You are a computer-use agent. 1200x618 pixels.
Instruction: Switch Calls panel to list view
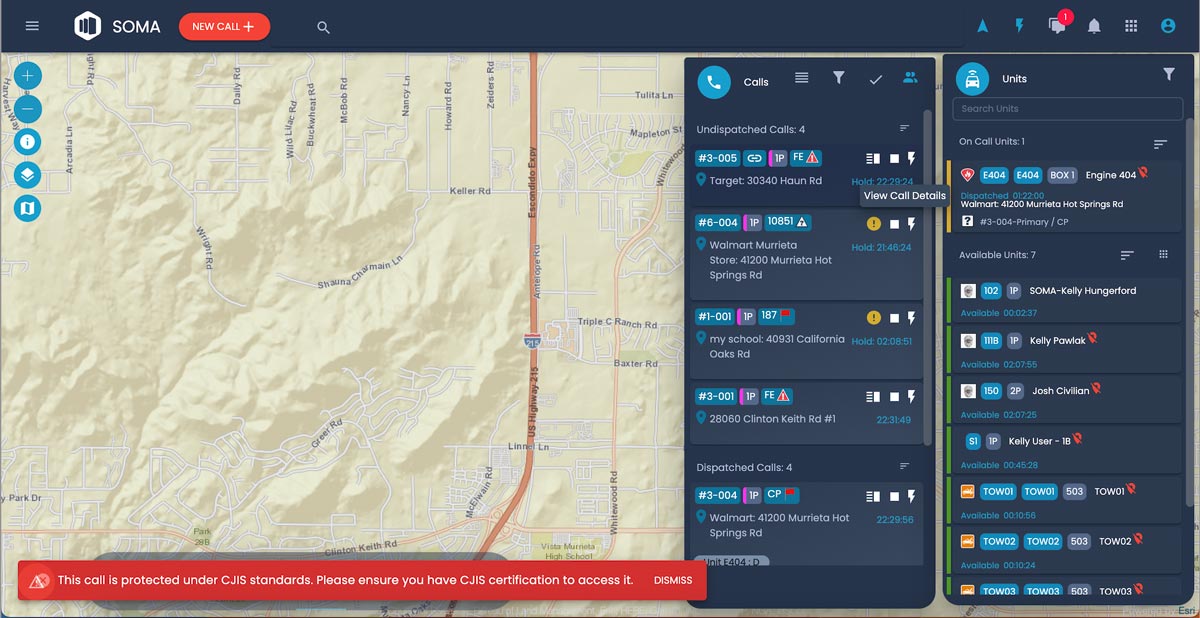802,78
